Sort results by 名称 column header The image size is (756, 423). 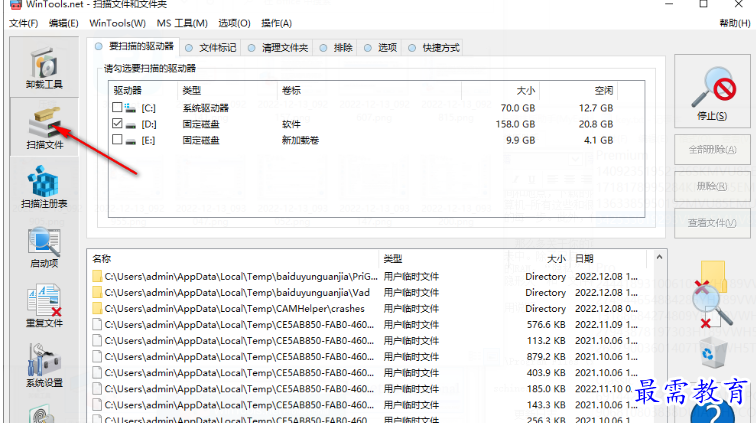pyautogui.click(x=233, y=259)
